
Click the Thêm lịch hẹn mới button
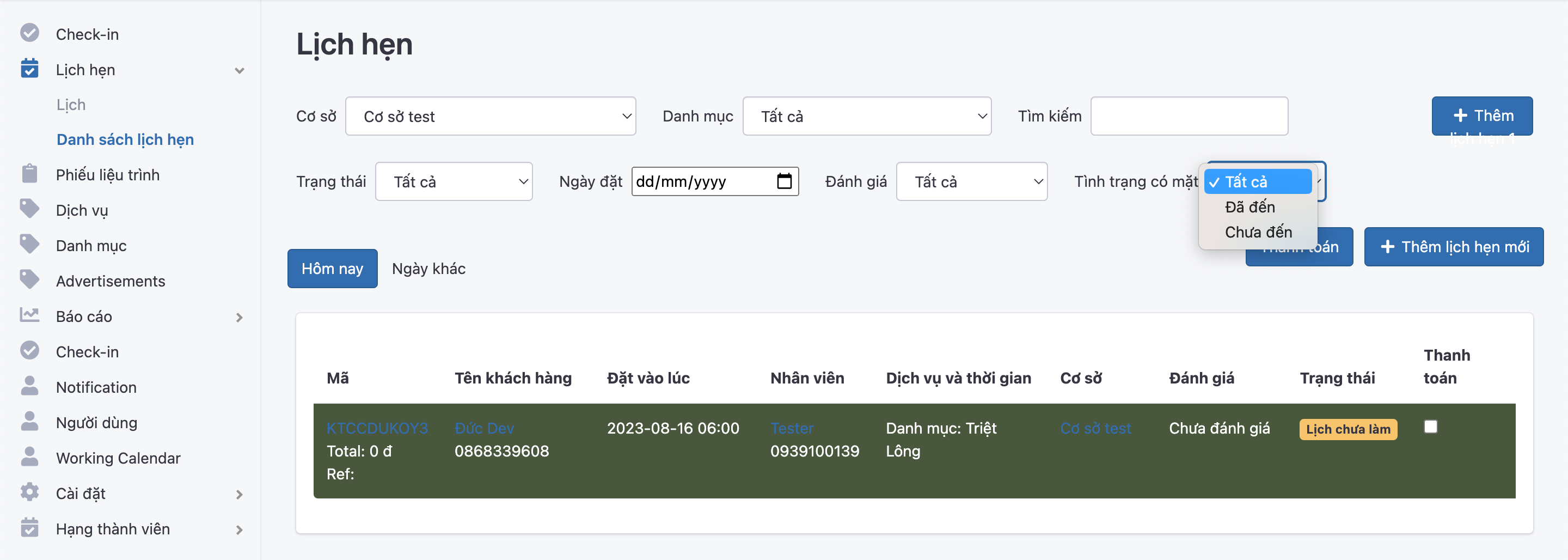[1454, 247]
